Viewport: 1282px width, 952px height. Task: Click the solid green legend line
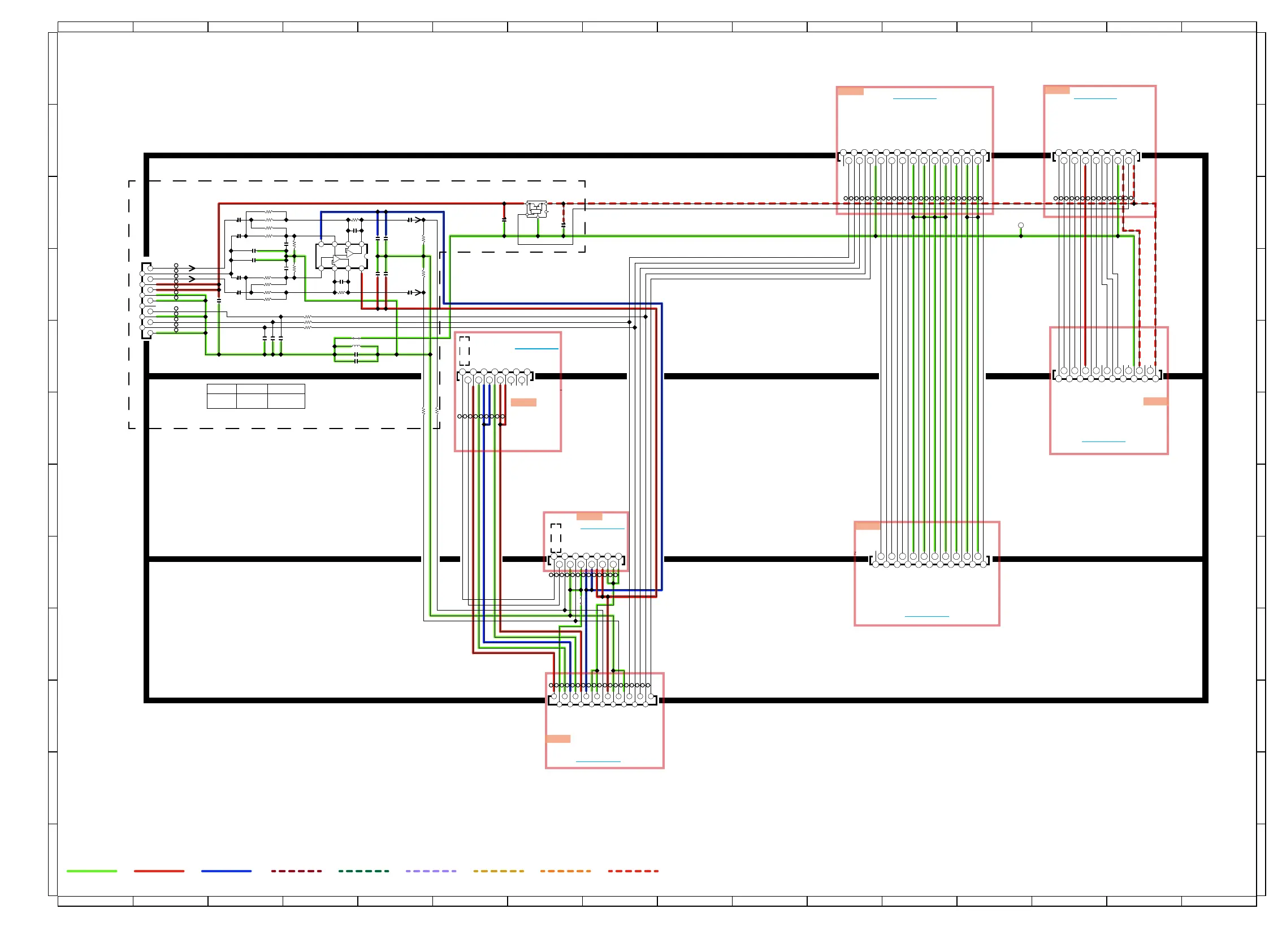pos(92,871)
